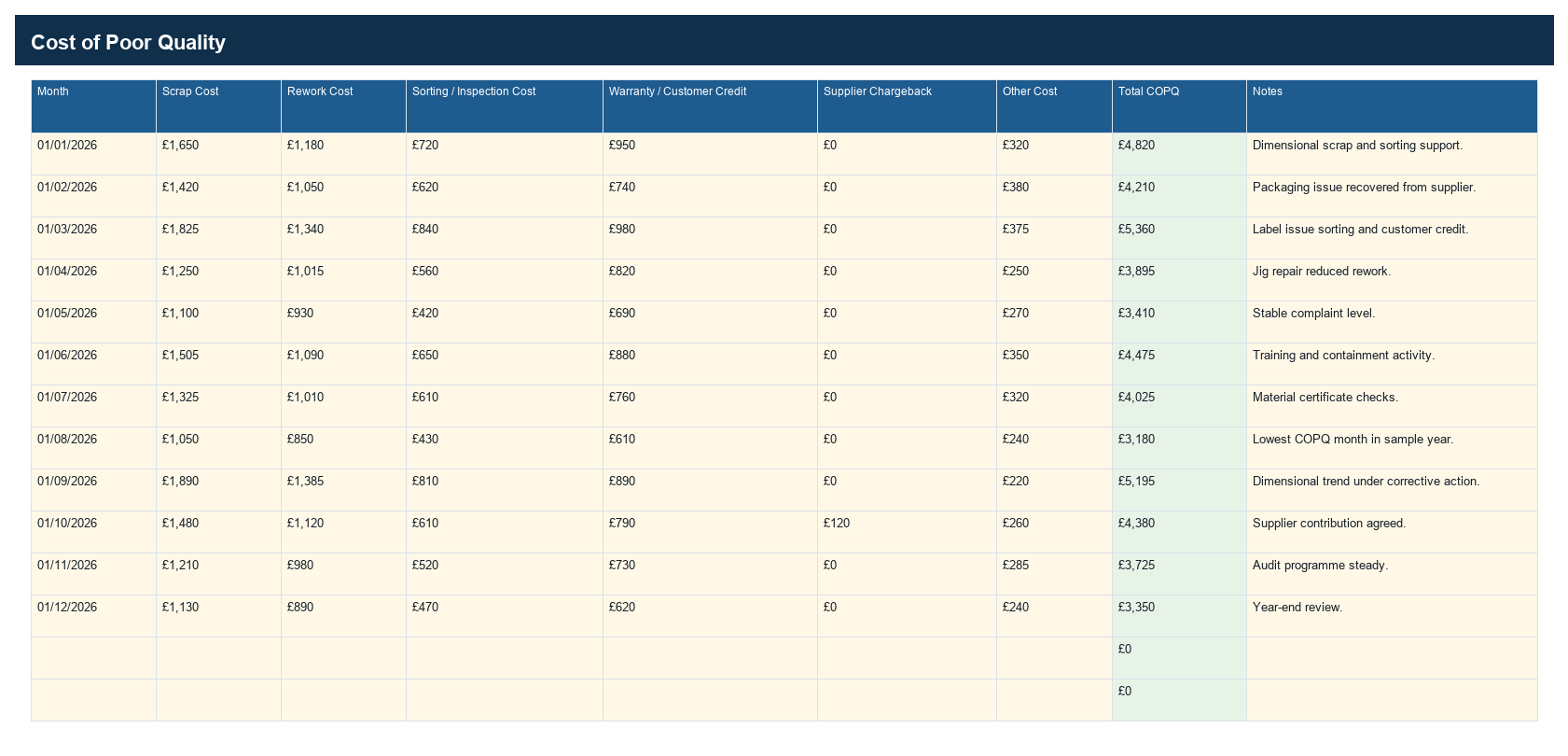Select the 01/10/2026 month cell
The image size is (1568, 756).
point(93,532)
